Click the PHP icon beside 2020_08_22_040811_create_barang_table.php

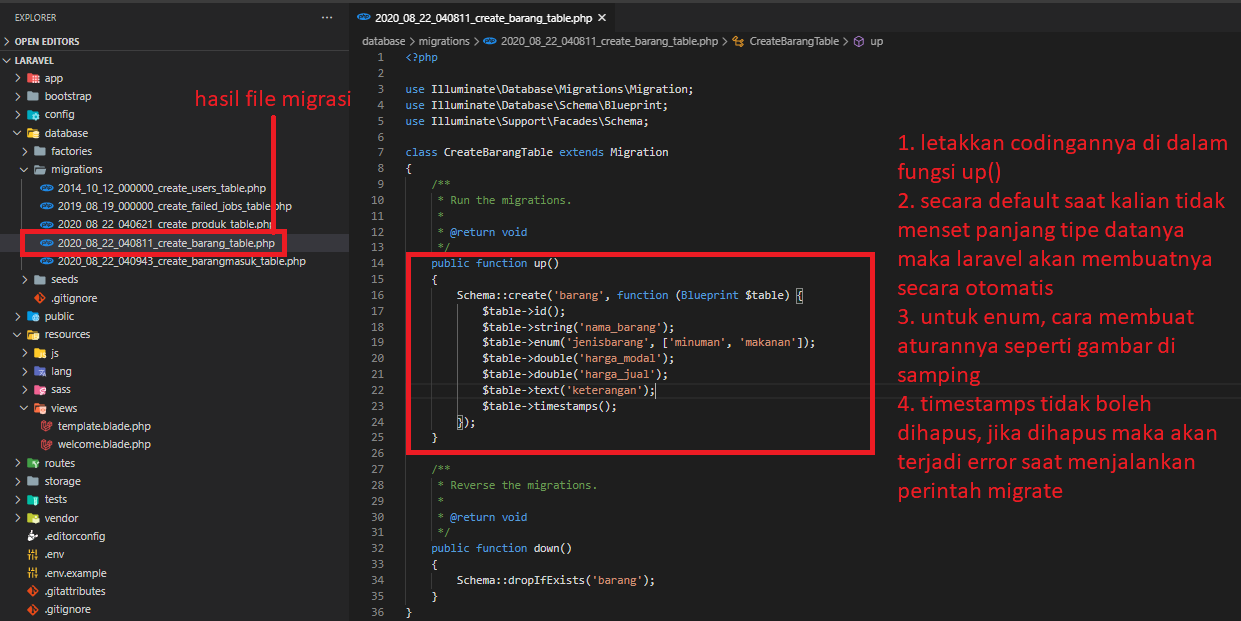coord(47,242)
